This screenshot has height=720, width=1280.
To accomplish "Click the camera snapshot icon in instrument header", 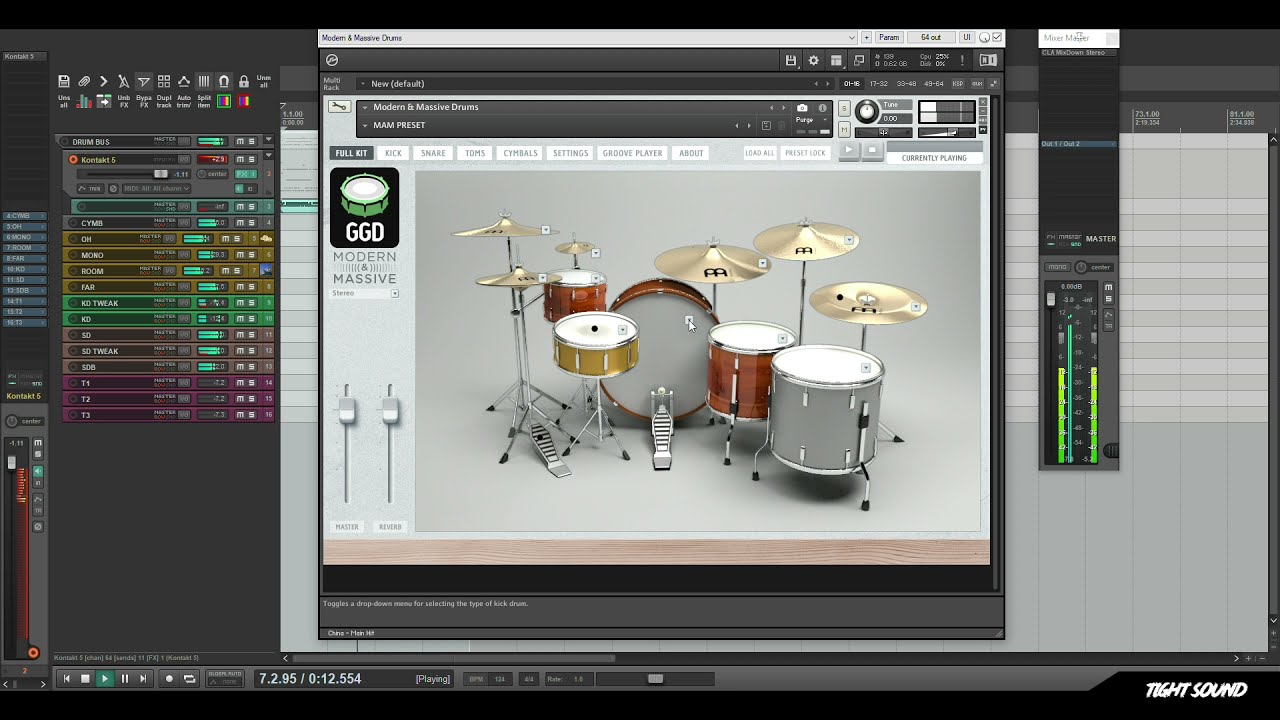I will [802, 107].
